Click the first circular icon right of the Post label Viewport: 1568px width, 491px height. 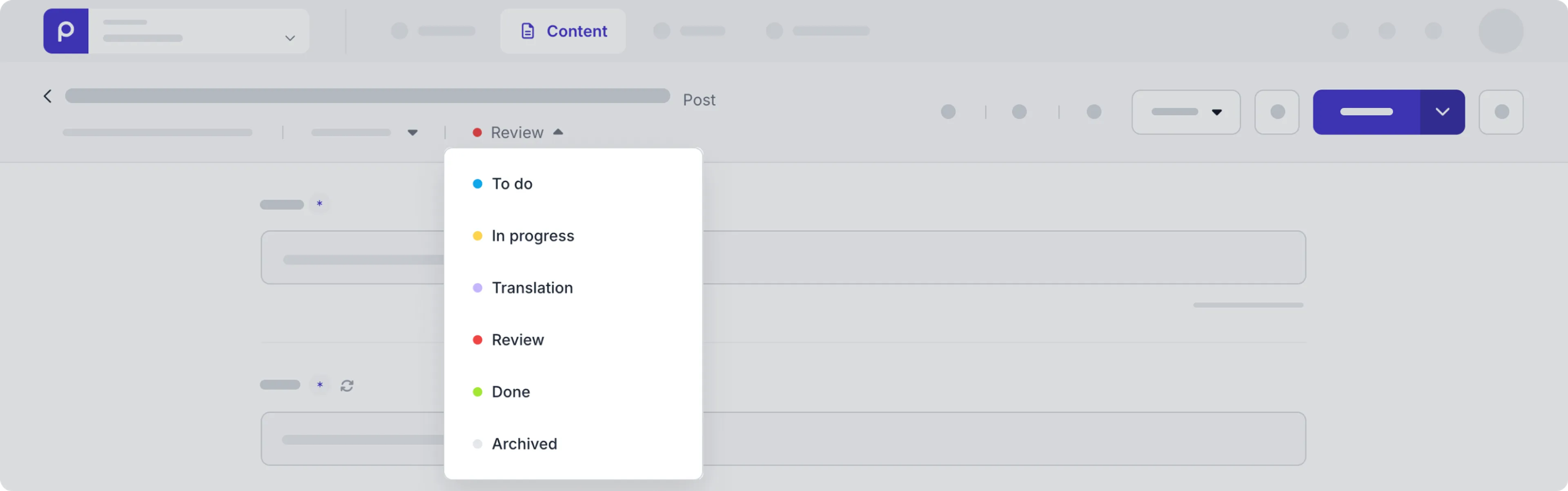[x=948, y=112]
